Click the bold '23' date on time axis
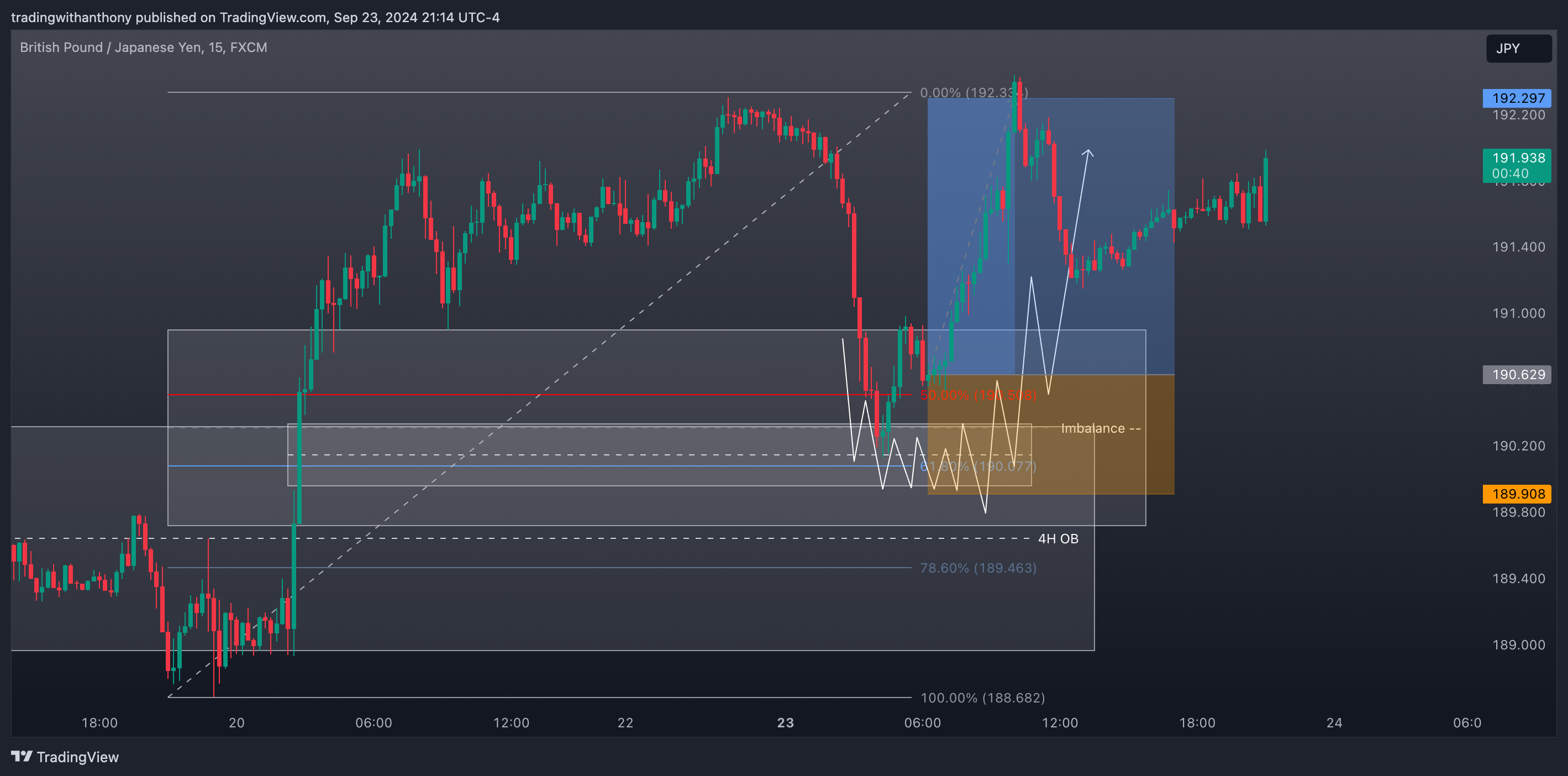1568x776 pixels. [785, 723]
